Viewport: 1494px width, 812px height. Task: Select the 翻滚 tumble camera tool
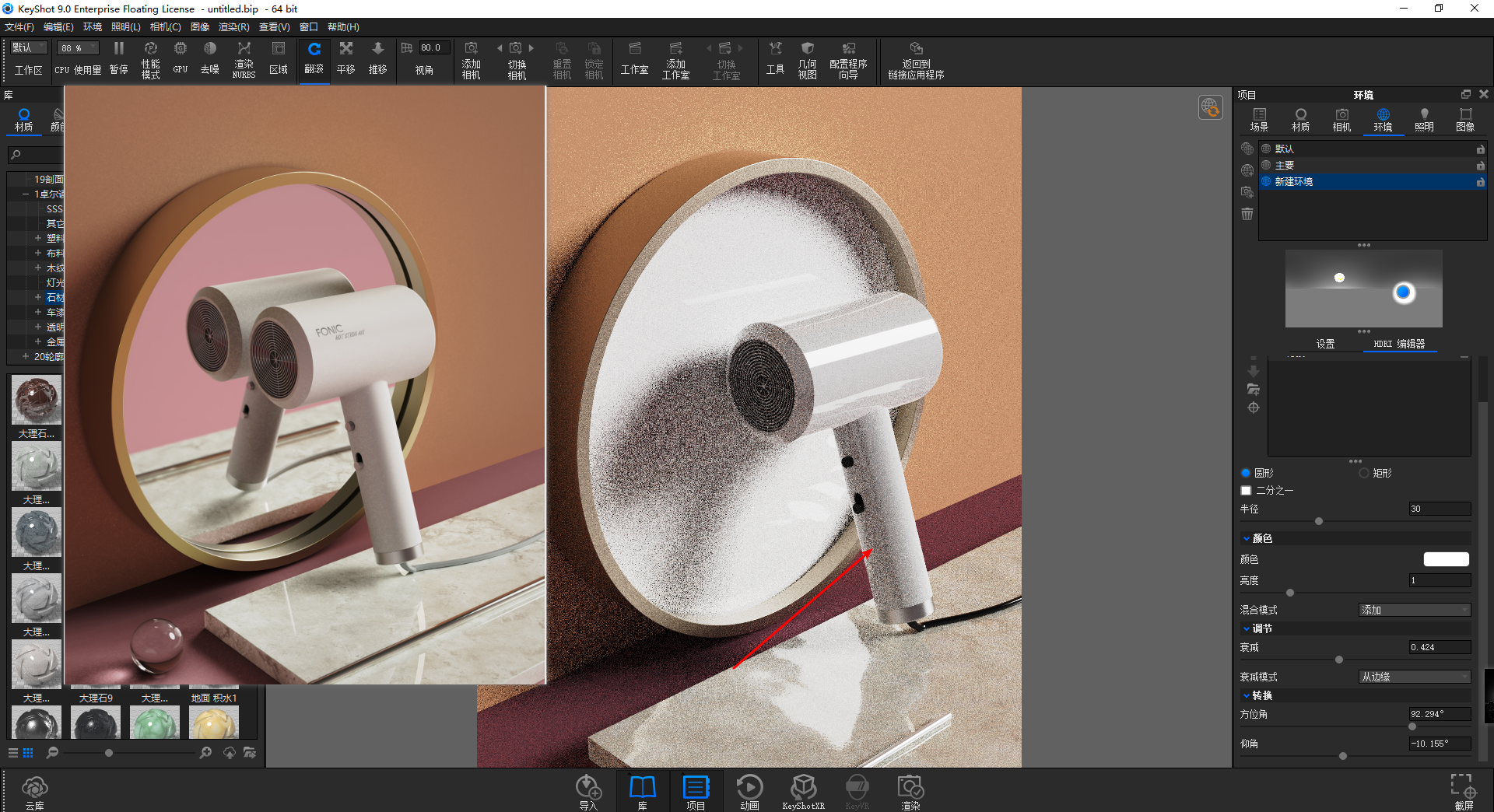(314, 59)
